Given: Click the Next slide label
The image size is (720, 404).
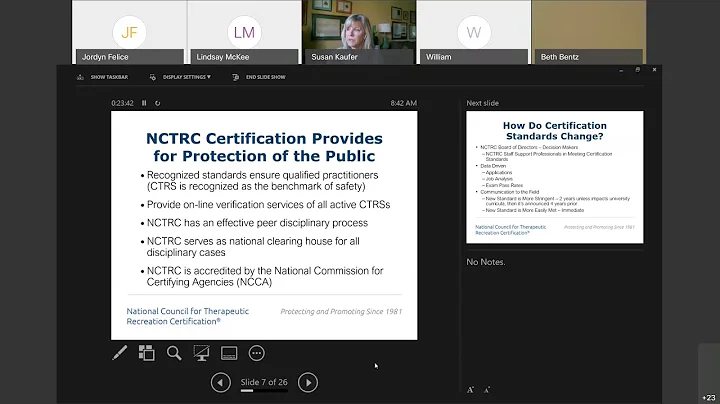Looking at the screenshot, I should pyautogui.click(x=483, y=103).
